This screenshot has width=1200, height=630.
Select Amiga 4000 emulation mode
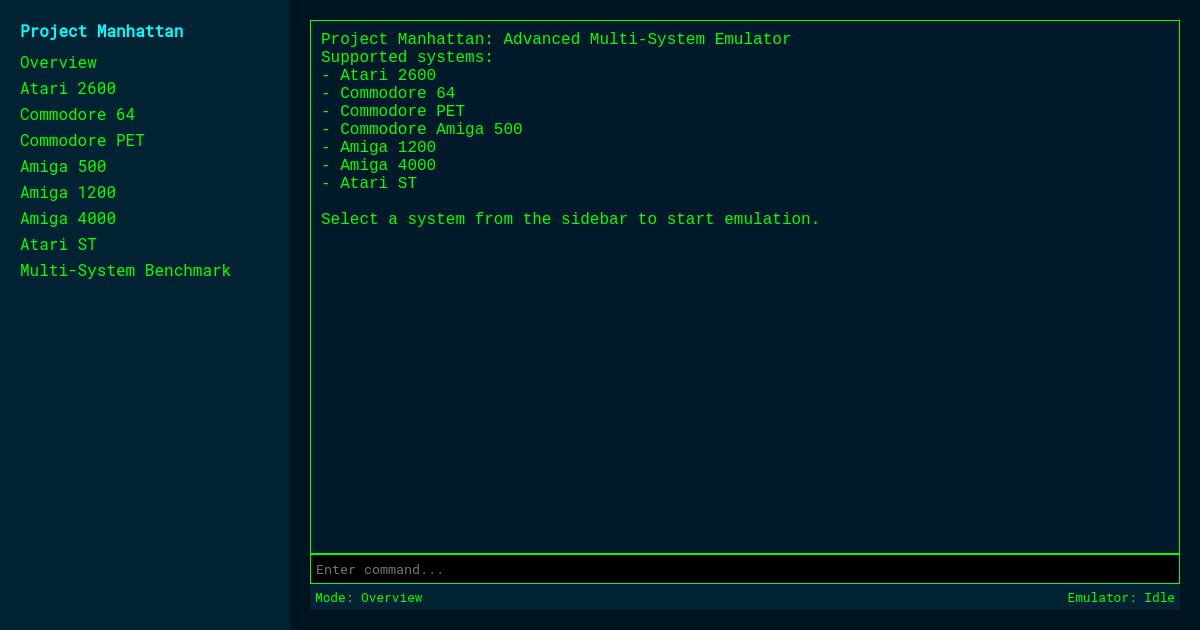coord(68,219)
